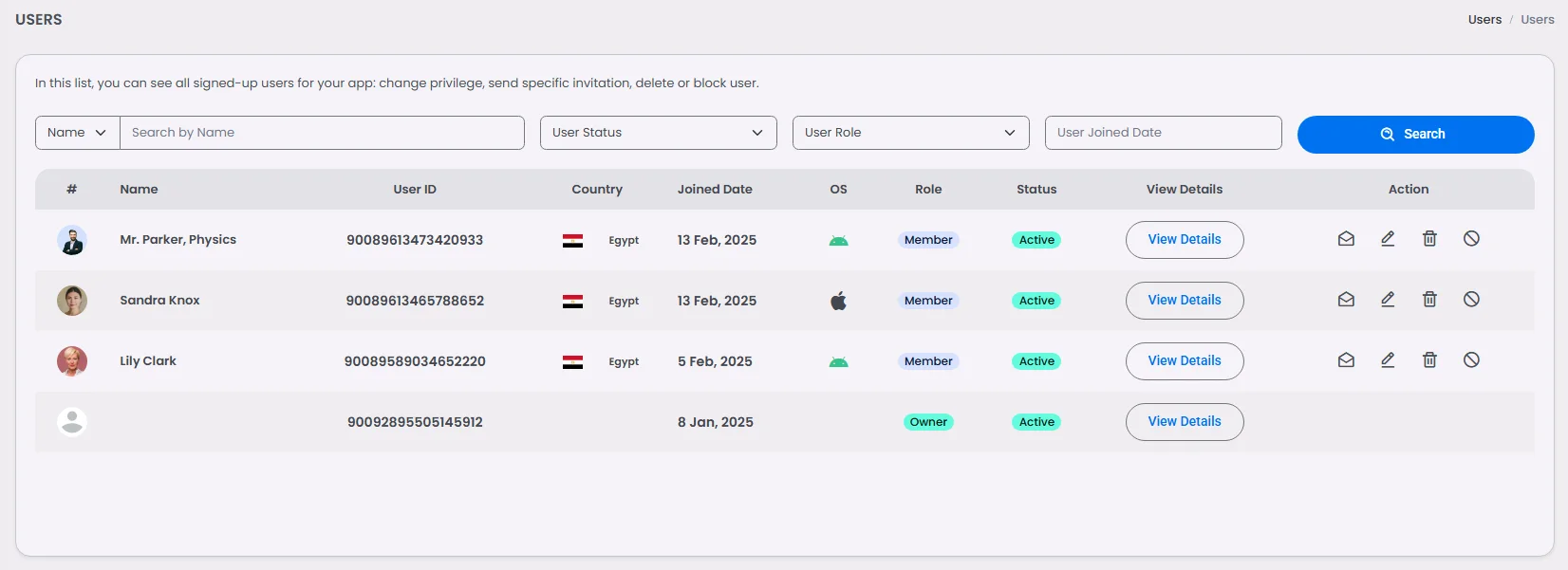Image resolution: width=1568 pixels, height=570 pixels.
Task: Open View Details for the Owner account
Action: click(1184, 422)
